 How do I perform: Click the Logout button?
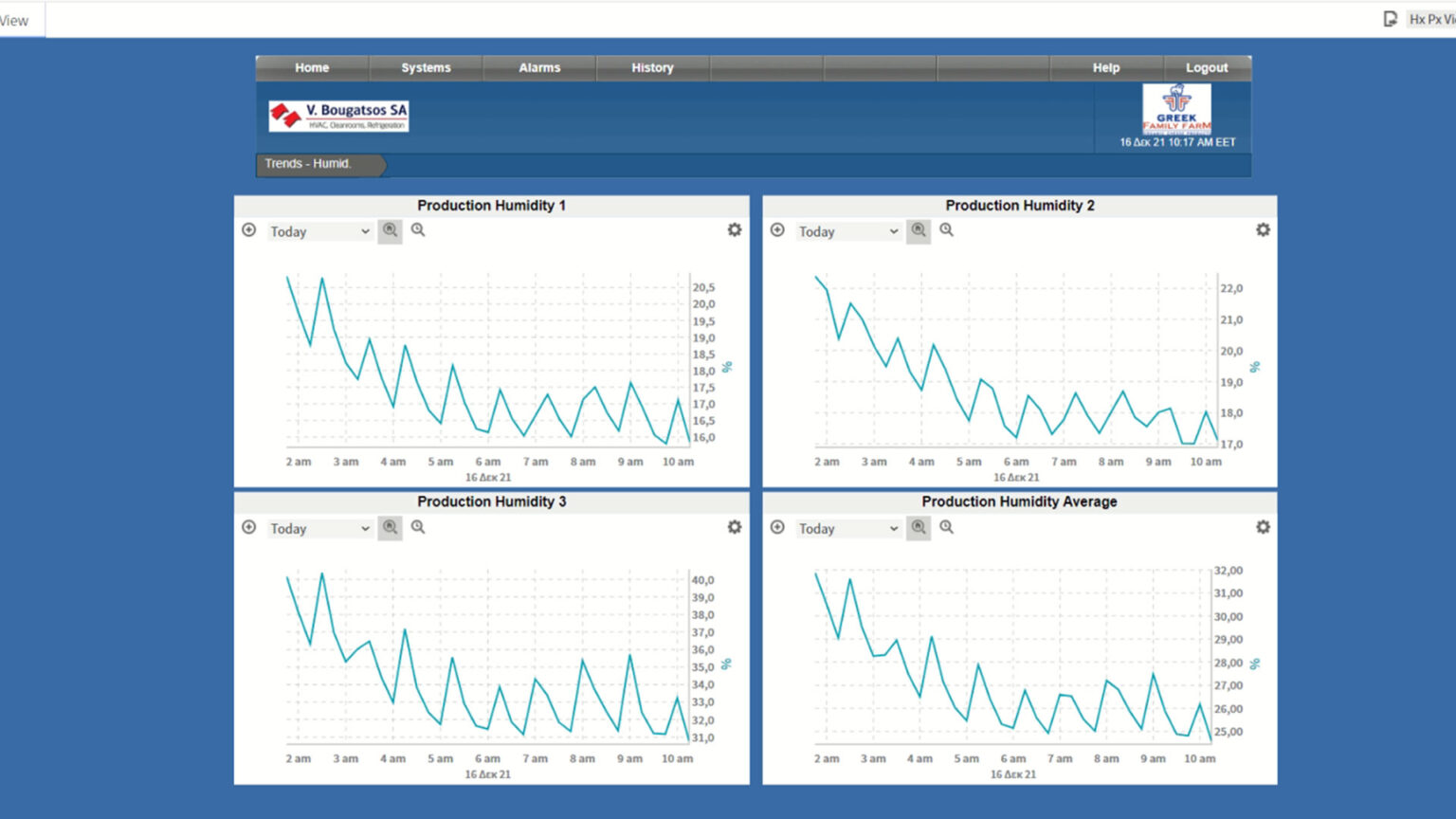1207,68
